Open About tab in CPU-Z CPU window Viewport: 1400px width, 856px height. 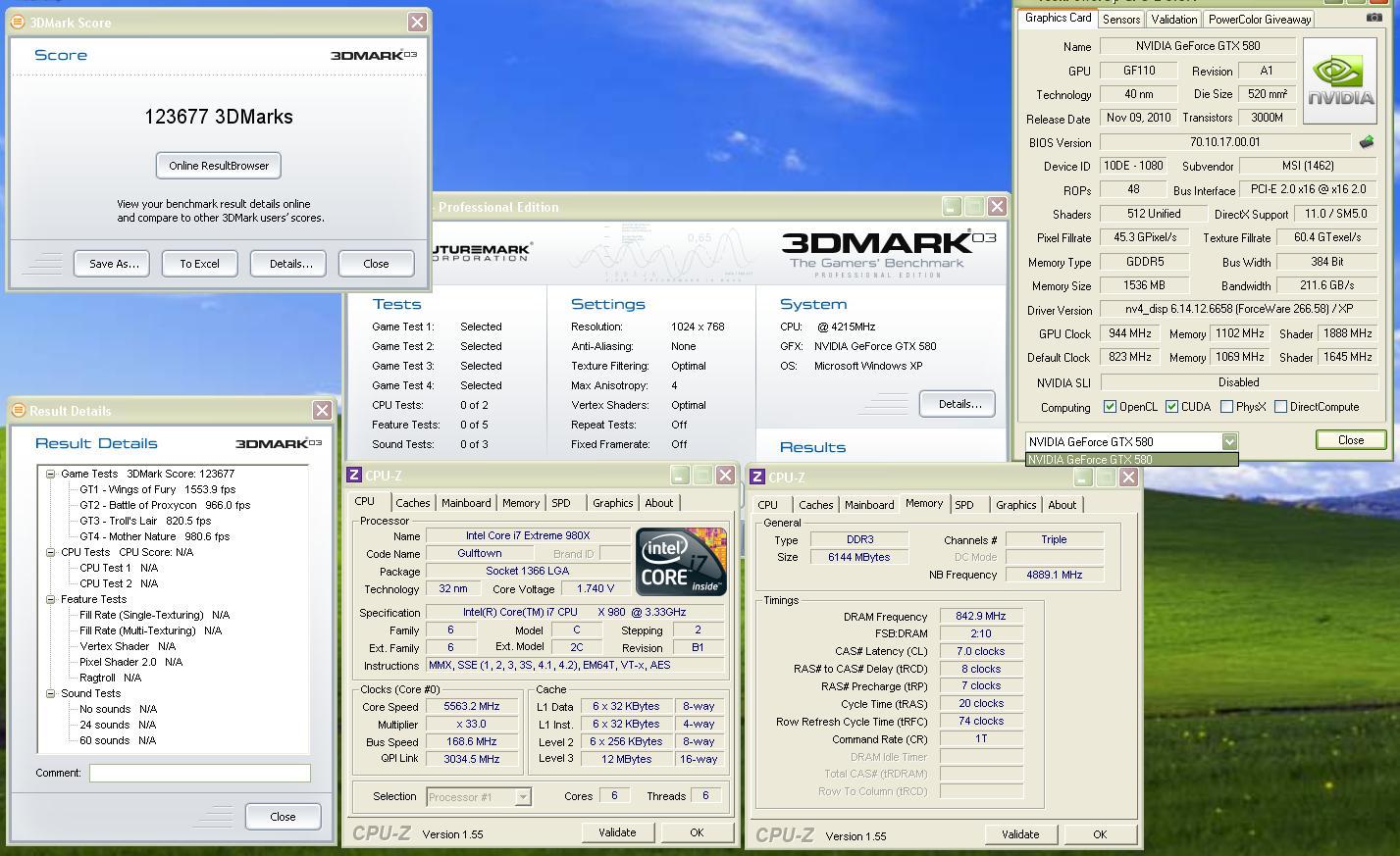tap(658, 503)
